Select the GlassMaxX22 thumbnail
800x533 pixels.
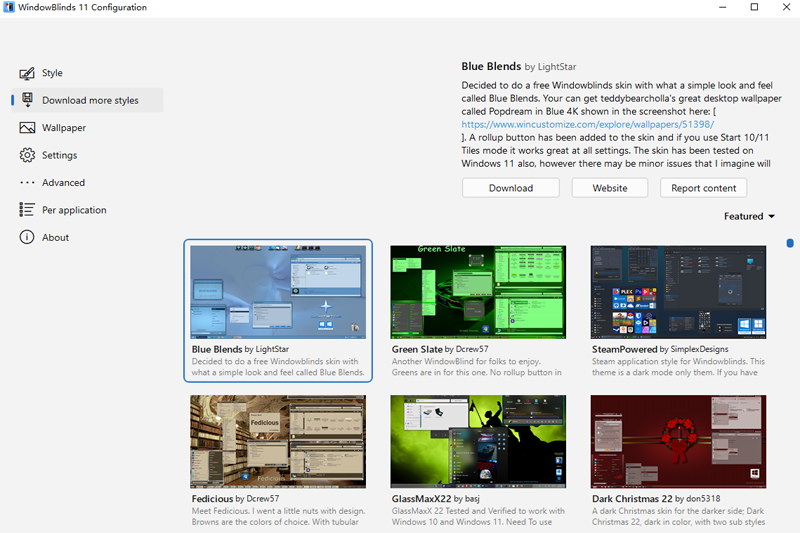click(x=478, y=441)
